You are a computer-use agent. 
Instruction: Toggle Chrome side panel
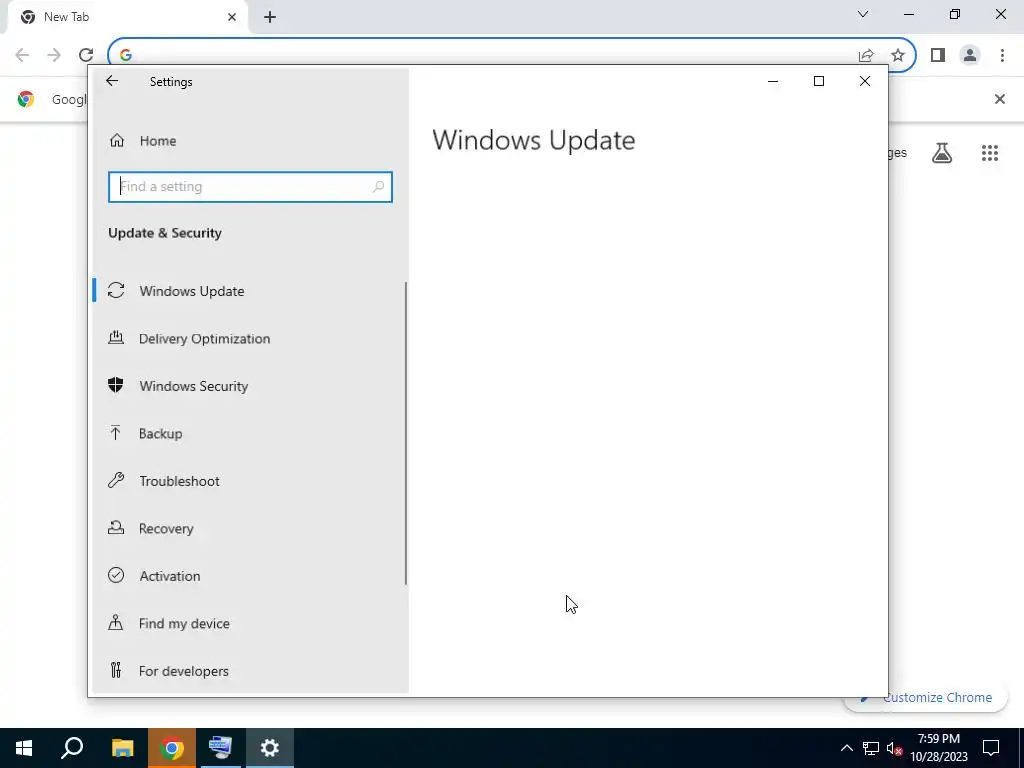point(938,55)
